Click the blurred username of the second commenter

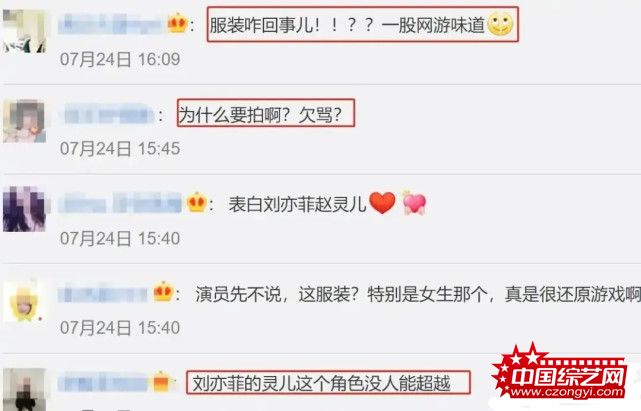click(x=109, y=115)
